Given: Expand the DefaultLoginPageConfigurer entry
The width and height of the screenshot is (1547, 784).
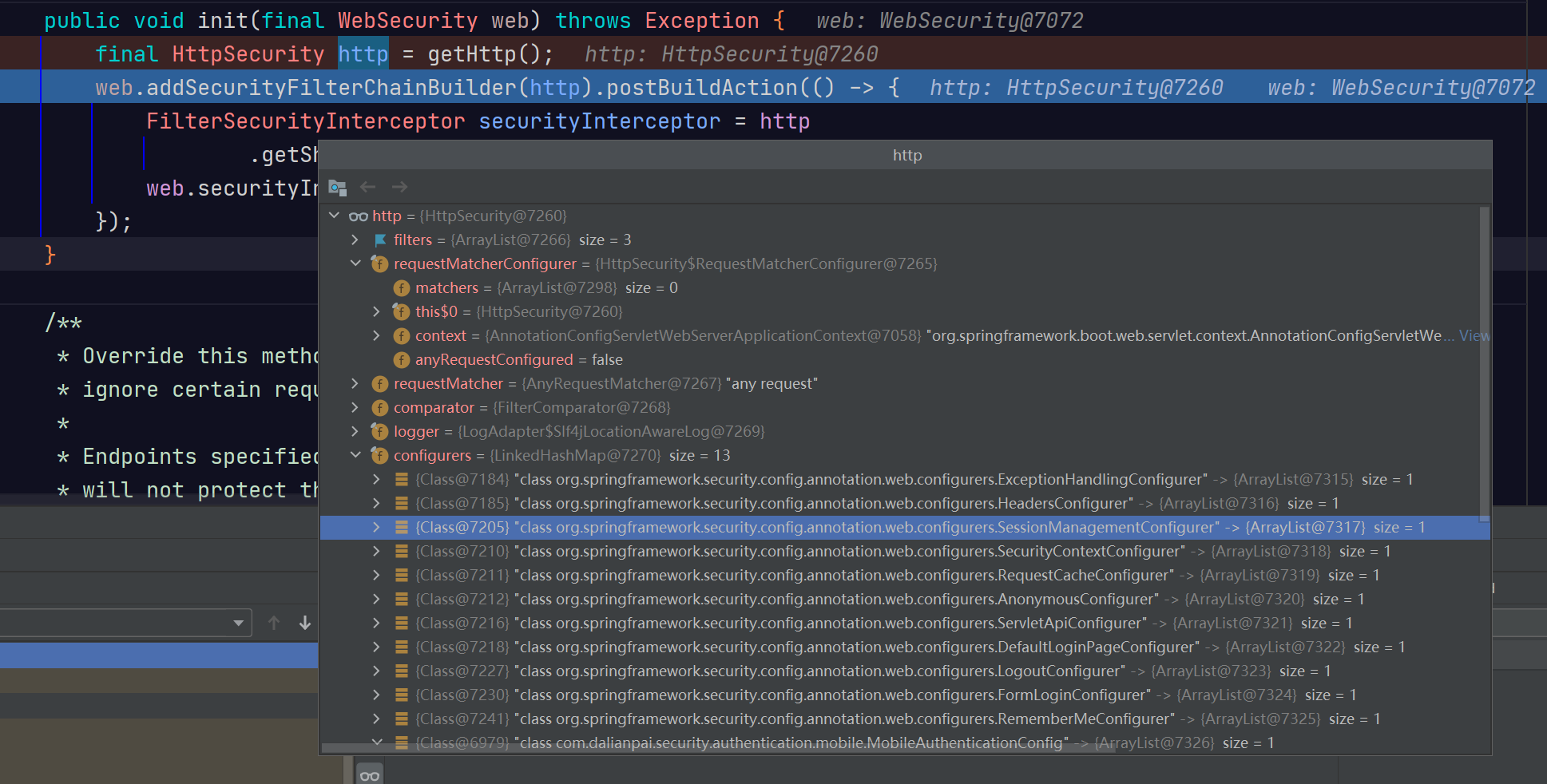Looking at the screenshot, I should coord(377,647).
